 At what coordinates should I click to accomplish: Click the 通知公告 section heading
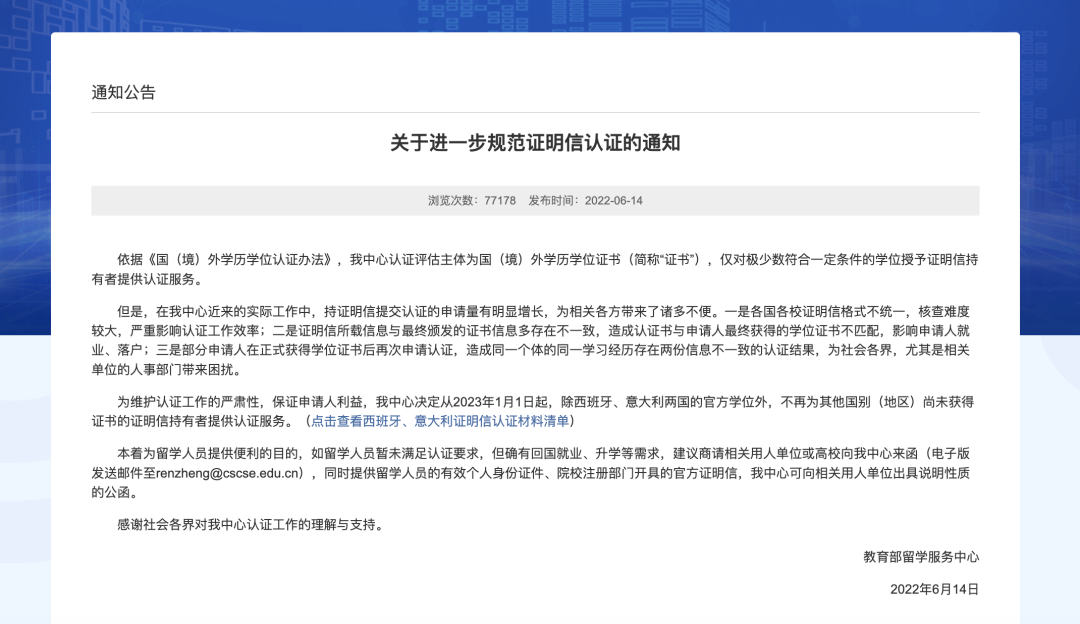124,92
